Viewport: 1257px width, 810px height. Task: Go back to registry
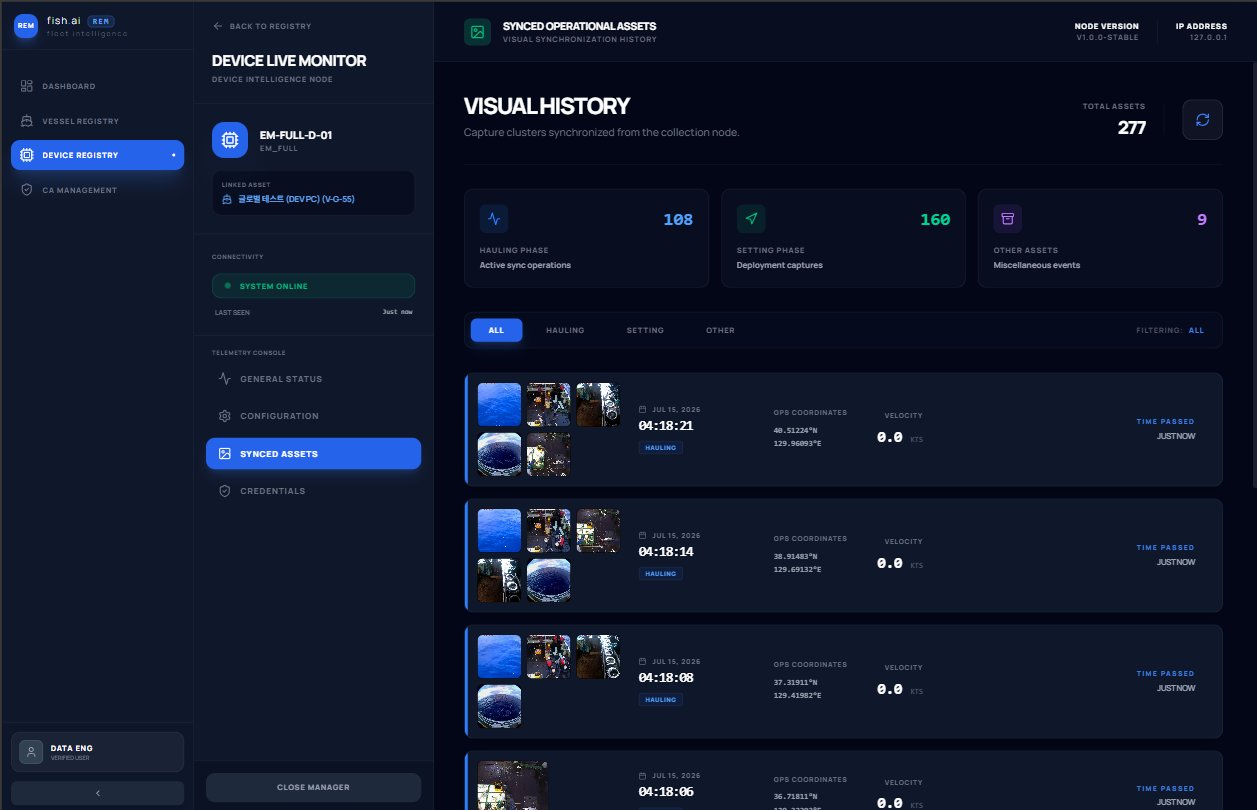pyautogui.click(x=262, y=26)
